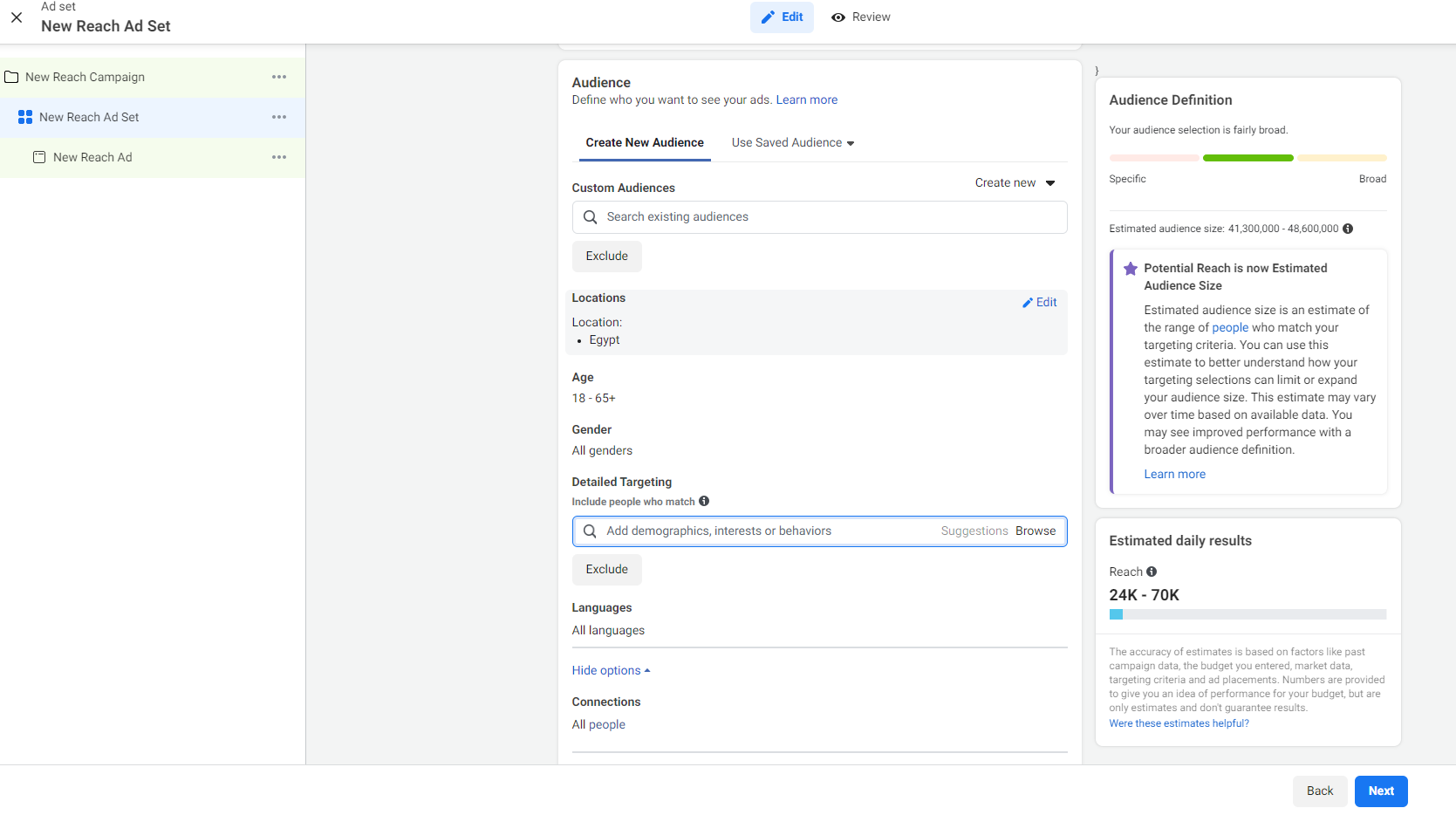Click Were these estimates helpful link
Image resolution: width=1456 pixels, height=815 pixels.
pyautogui.click(x=1179, y=723)
